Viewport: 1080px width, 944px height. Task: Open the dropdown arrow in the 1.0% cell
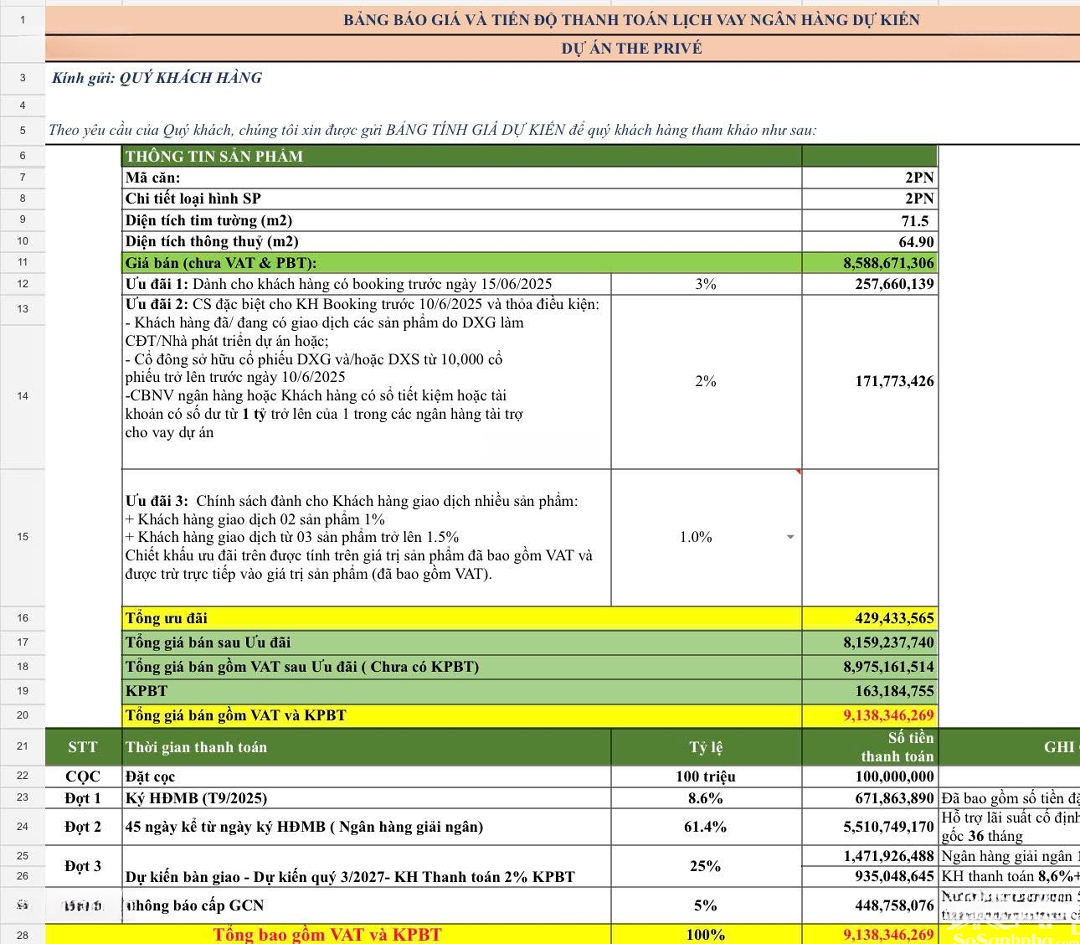click(x=790, y=537)
